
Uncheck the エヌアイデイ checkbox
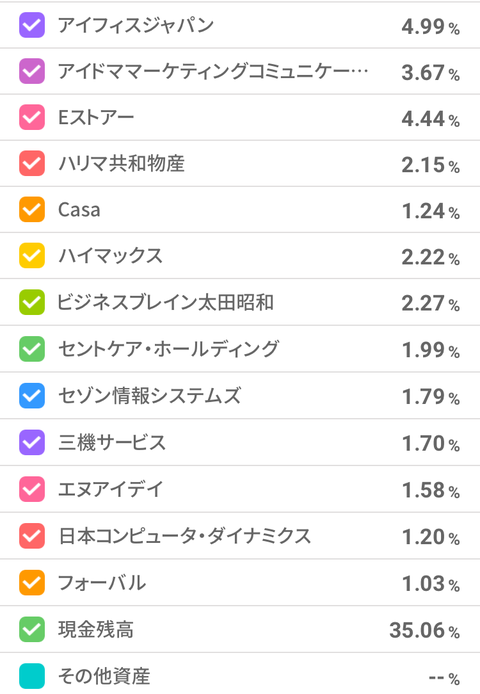(32, 489)
